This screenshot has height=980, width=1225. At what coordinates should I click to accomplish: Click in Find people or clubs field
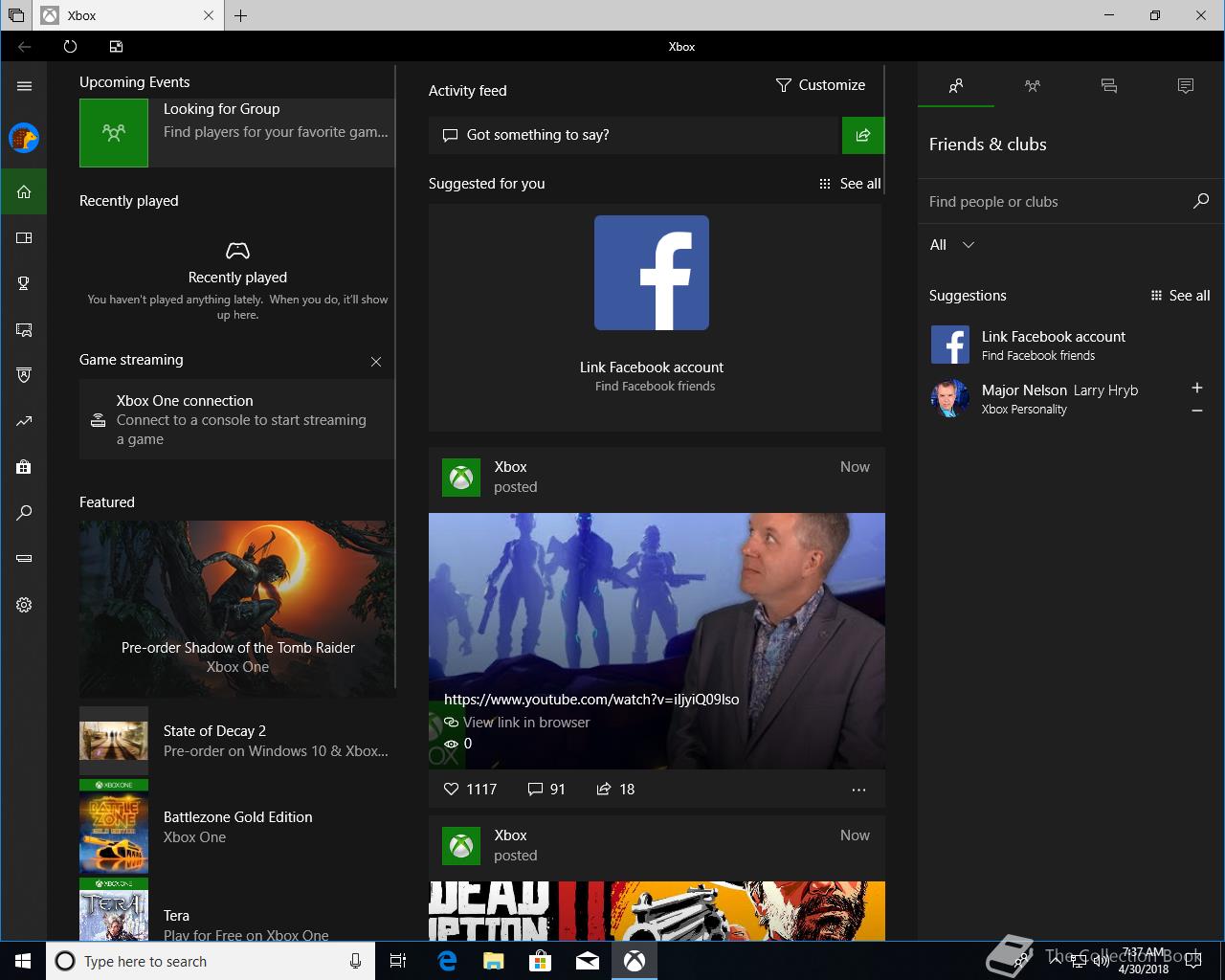click(x=1053, y=202)
